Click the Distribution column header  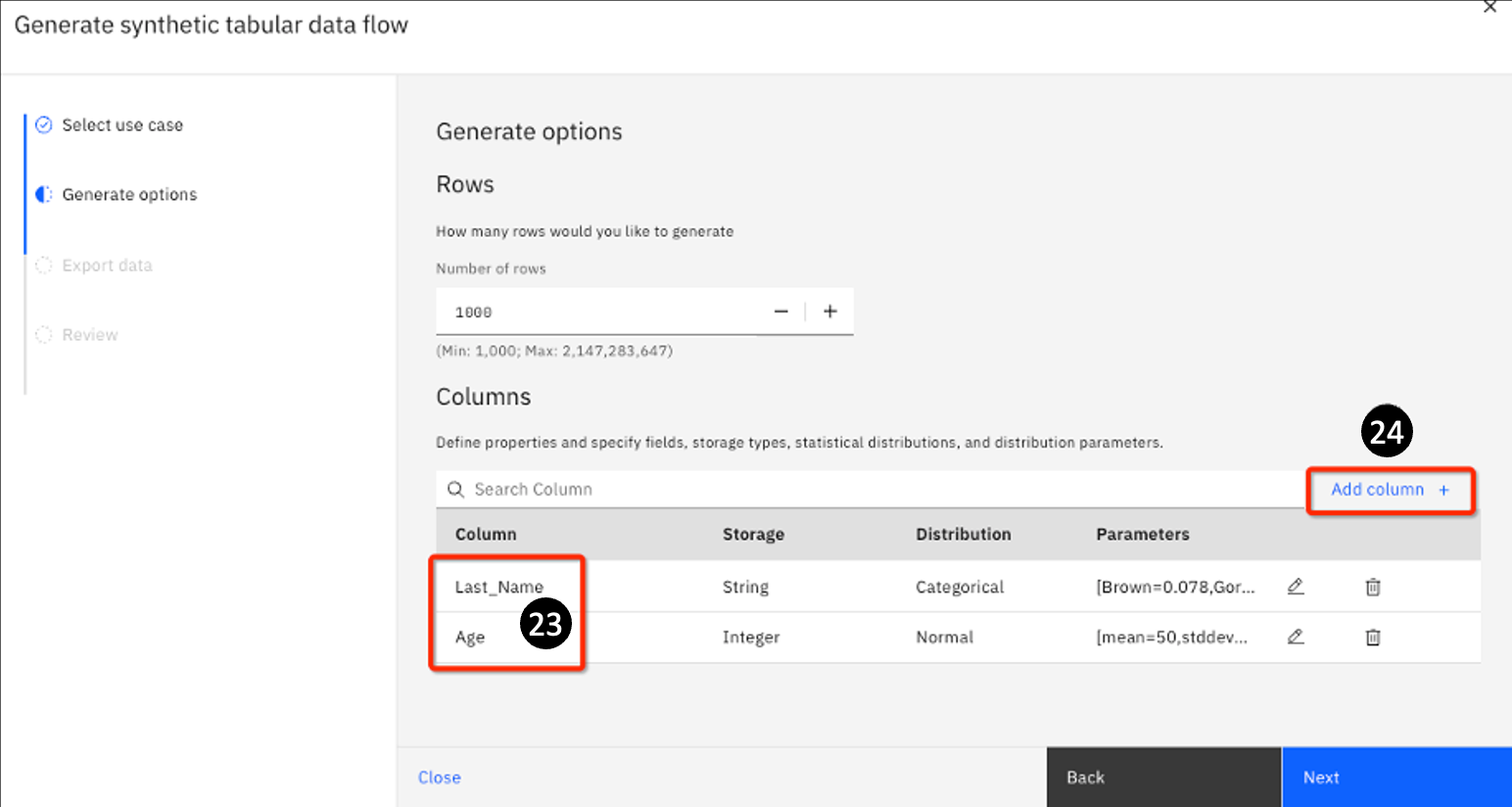pyautogui.click(x=963, y=534)
